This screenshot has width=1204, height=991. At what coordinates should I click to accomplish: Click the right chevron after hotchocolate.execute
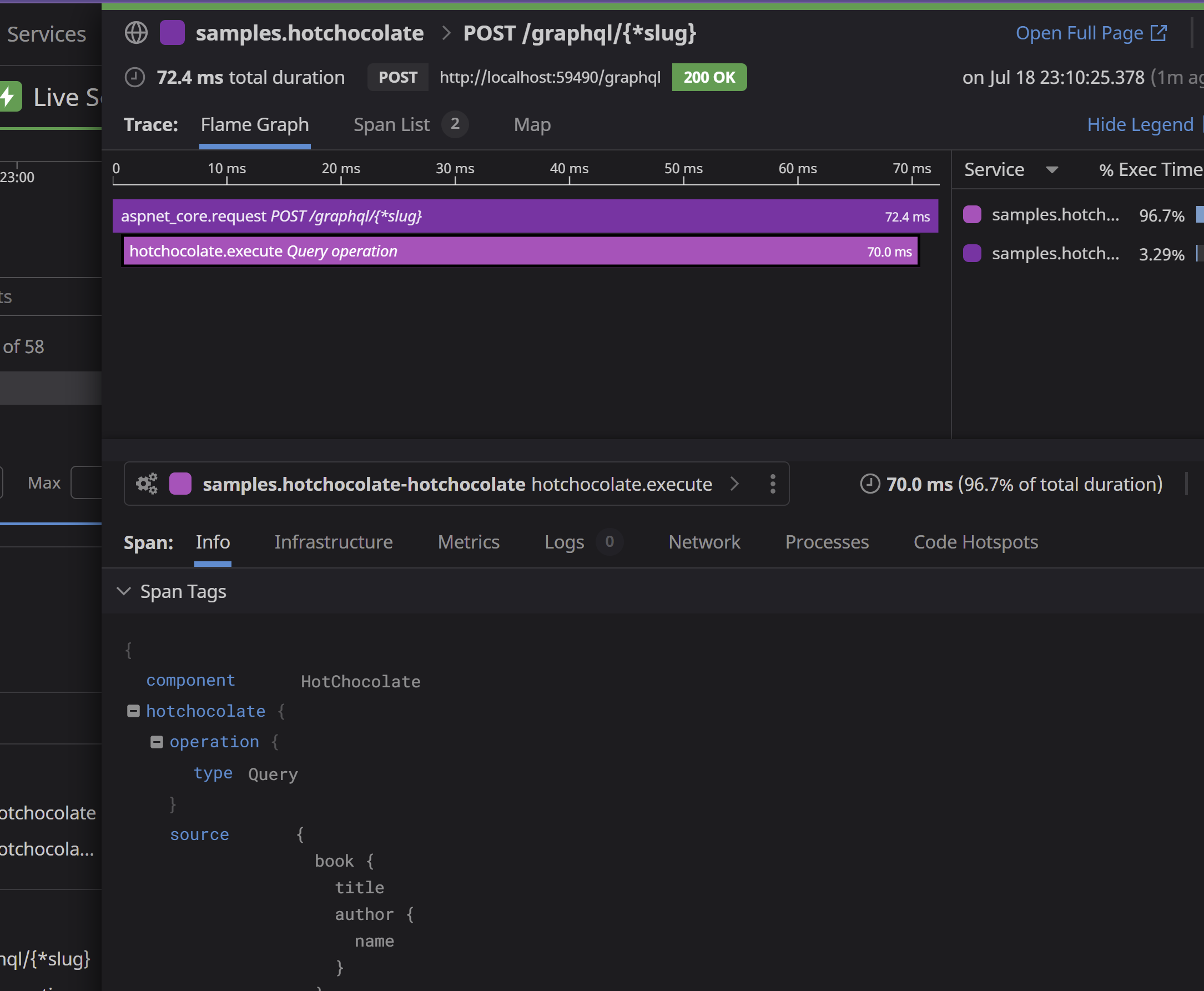(734, 484)
